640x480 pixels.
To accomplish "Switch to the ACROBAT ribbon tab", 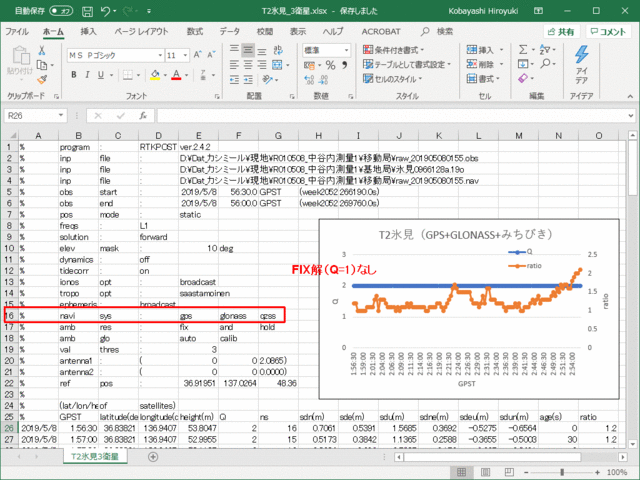I will click(381, 31).
